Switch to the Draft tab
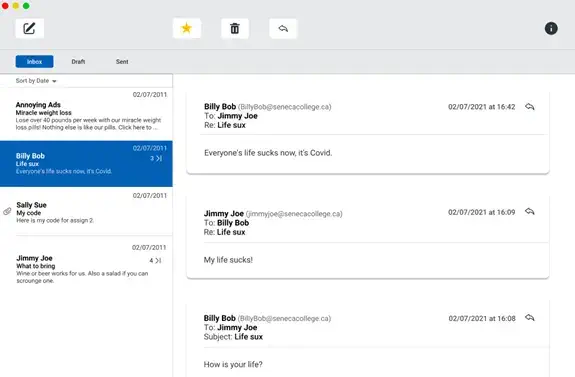This screenshot has width=575, height=377. point(78,62)
